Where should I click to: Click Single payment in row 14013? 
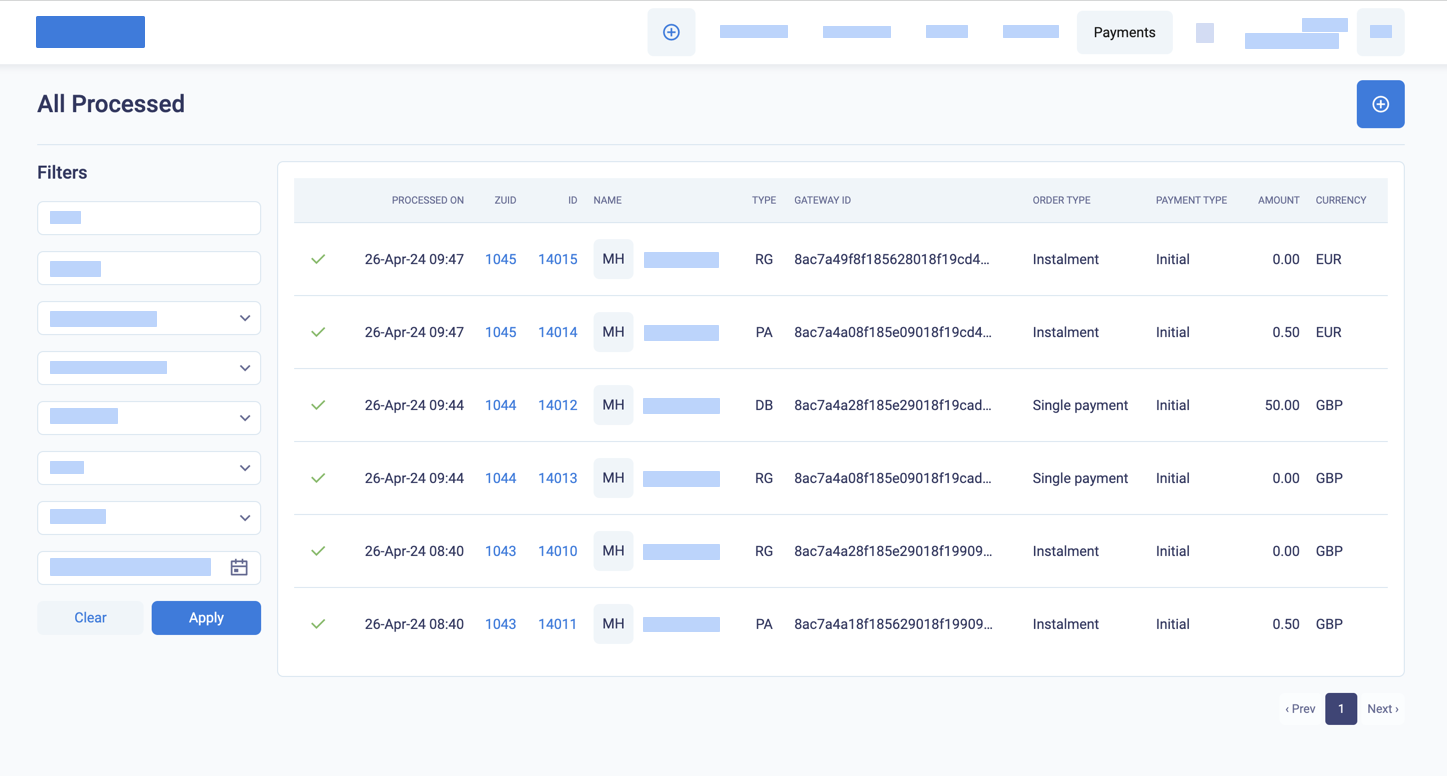coord(1080,478)
